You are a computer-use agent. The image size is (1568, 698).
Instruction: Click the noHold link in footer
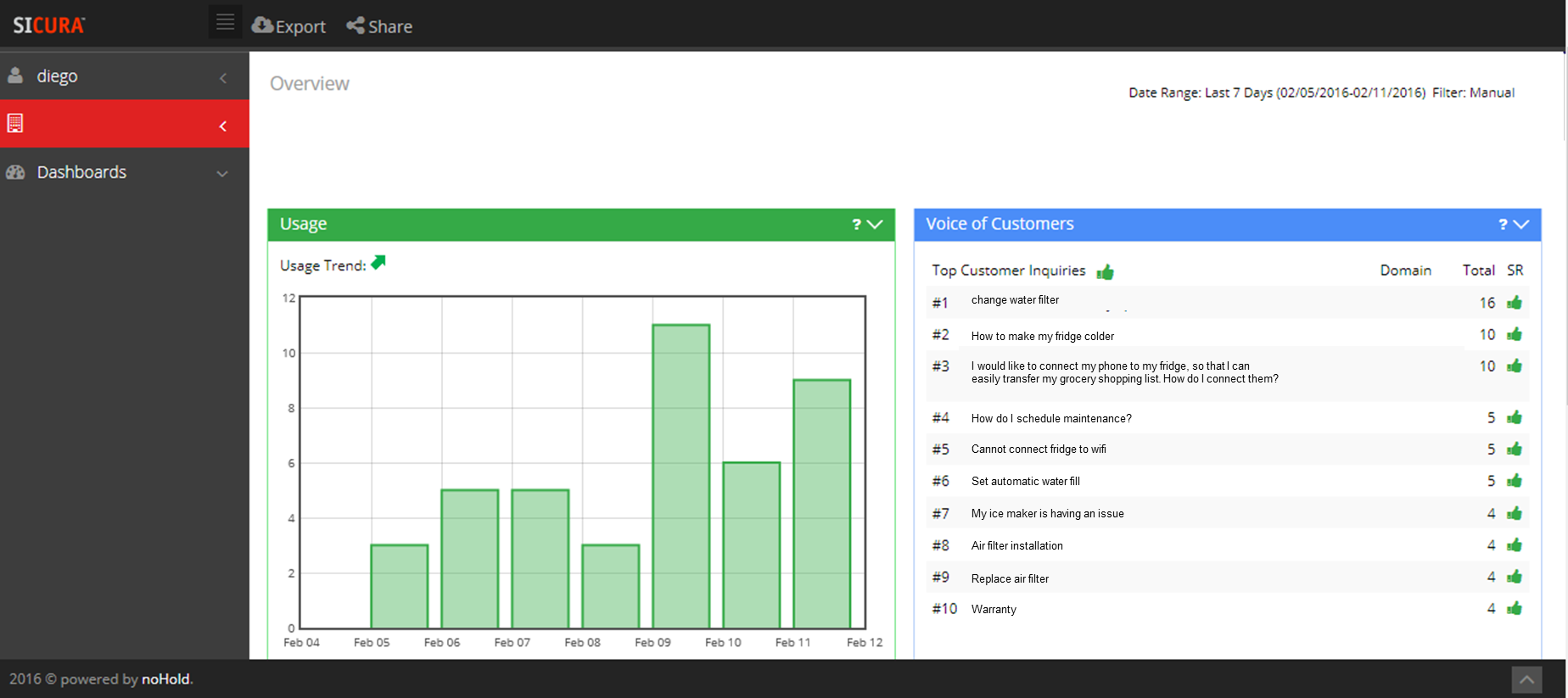click(165, 679)
